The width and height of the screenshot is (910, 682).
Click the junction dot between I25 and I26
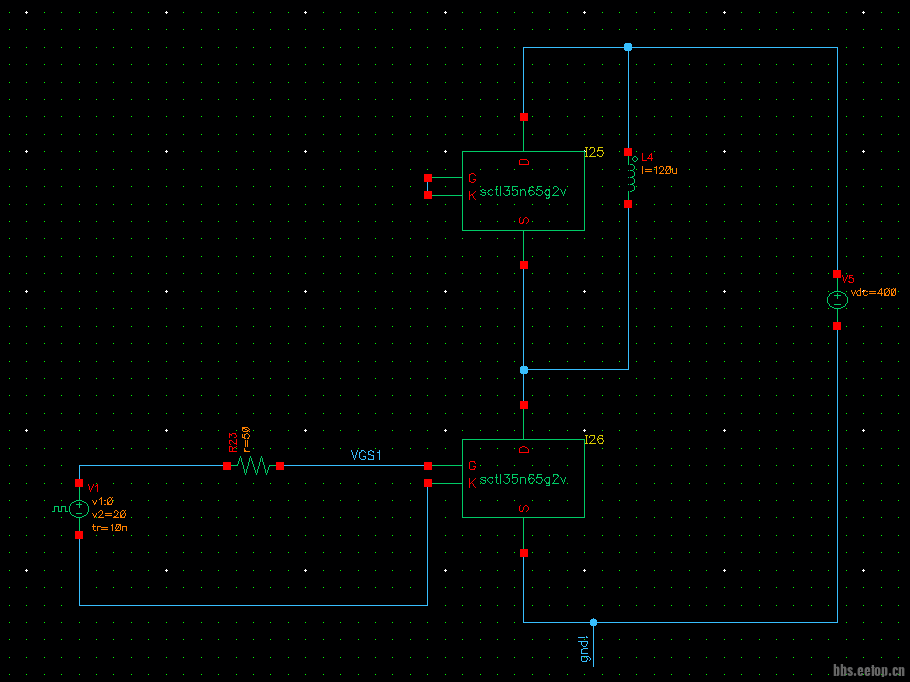tap(523, 370)
